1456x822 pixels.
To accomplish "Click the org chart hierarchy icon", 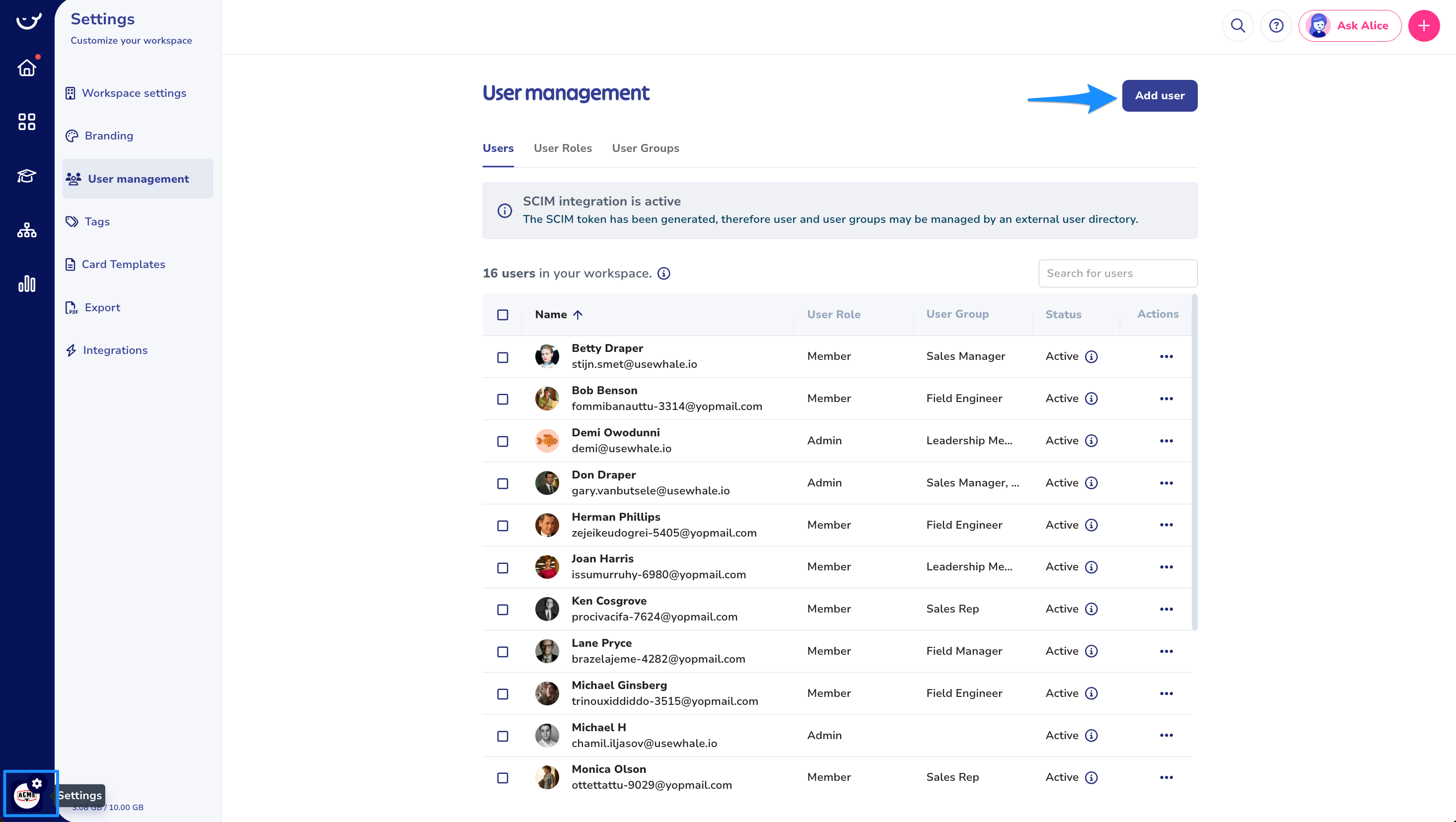I will (x=26, y=230).
